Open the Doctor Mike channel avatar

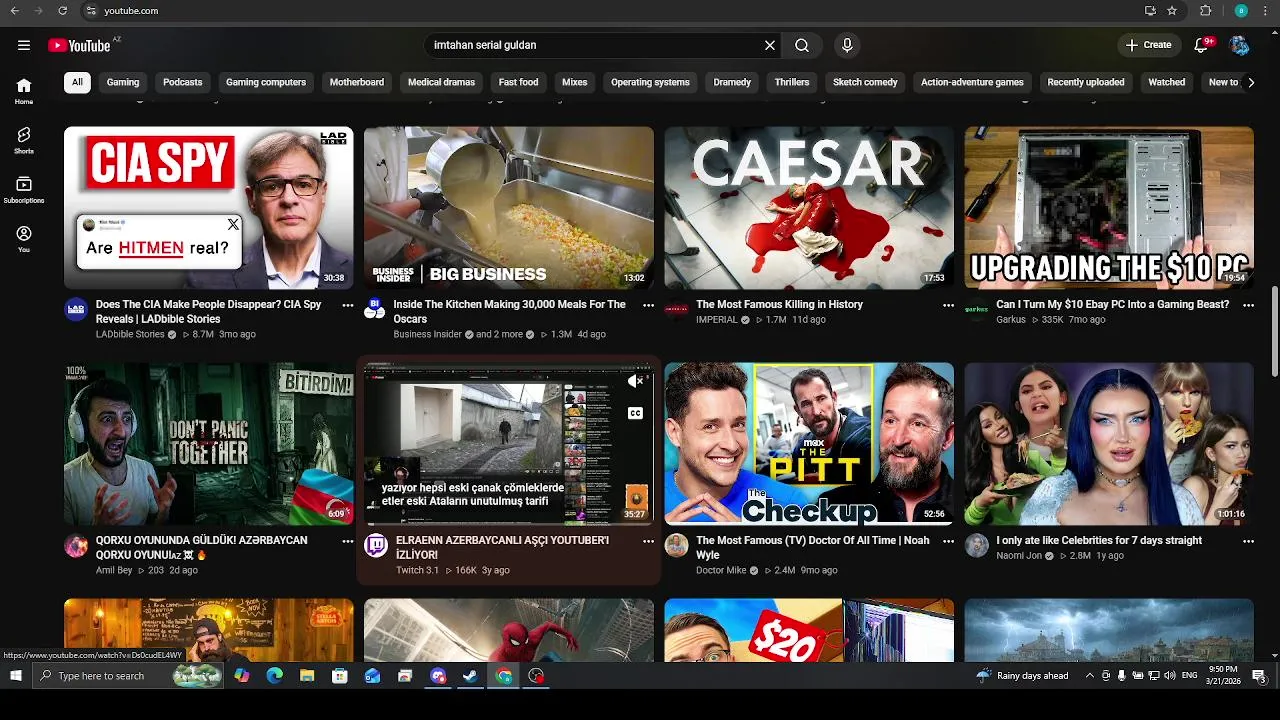click(677, 545)
